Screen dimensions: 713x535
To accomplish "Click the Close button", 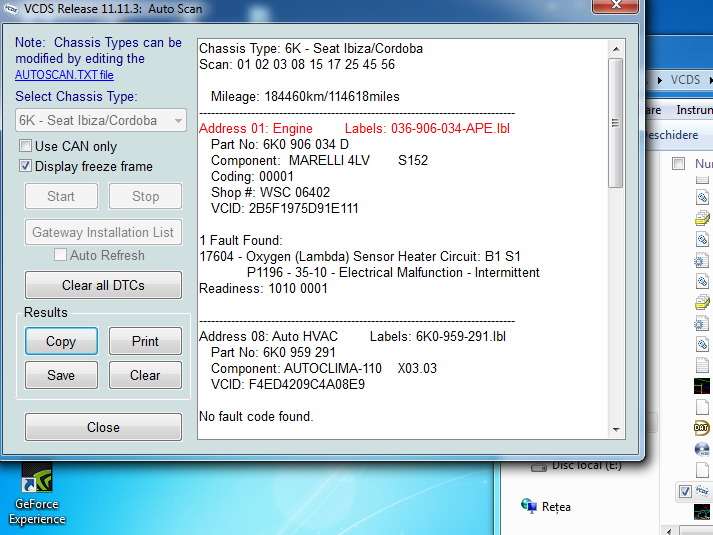I will (103, 427).
